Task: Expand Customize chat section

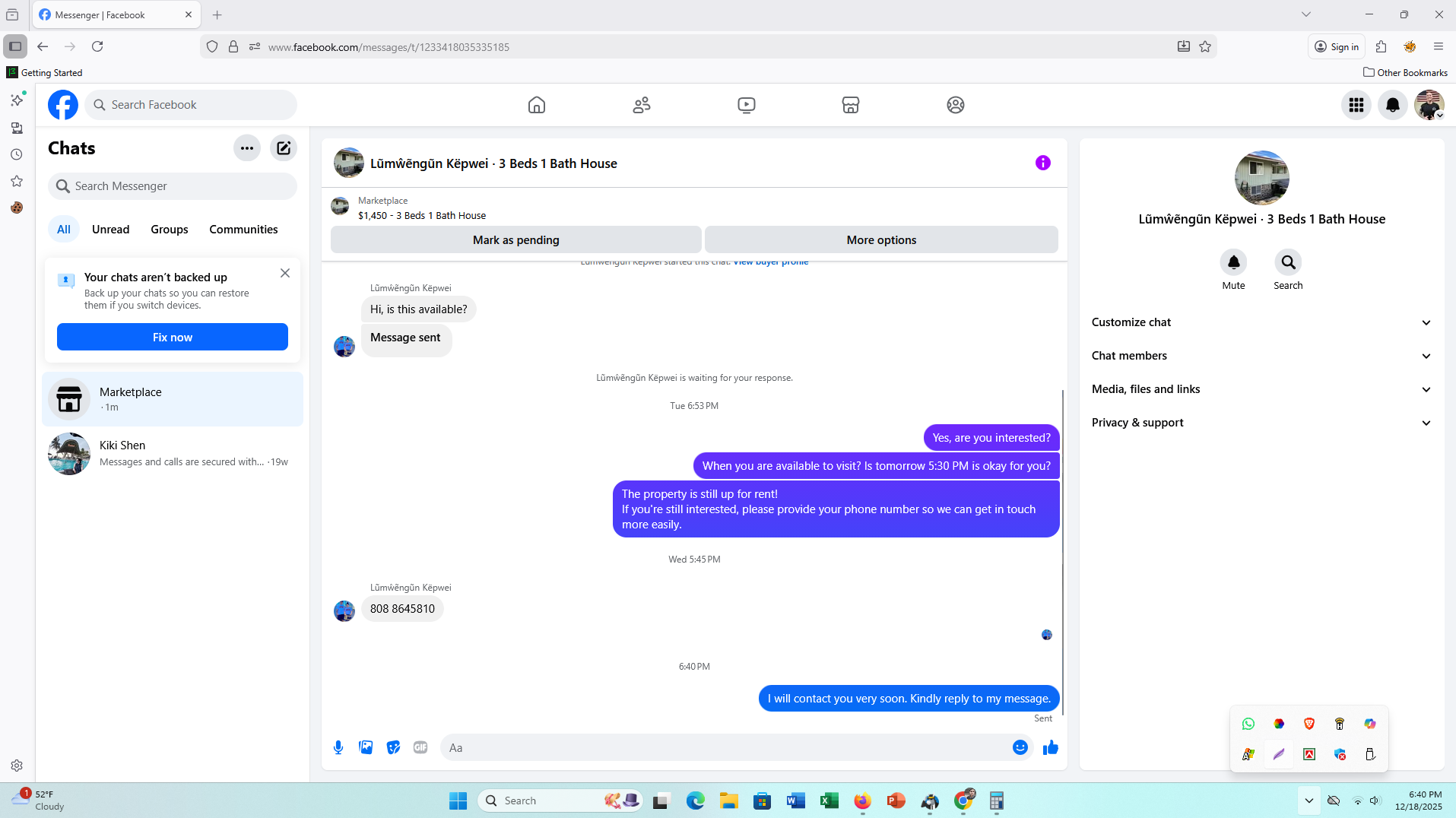Action: click(x=1261, y=322)
